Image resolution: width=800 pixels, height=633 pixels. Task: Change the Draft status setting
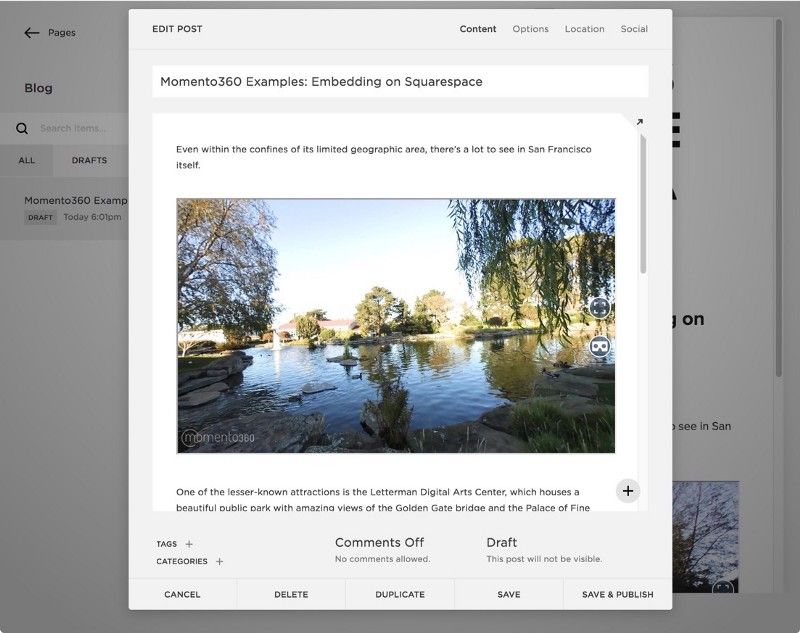(544, 549)
